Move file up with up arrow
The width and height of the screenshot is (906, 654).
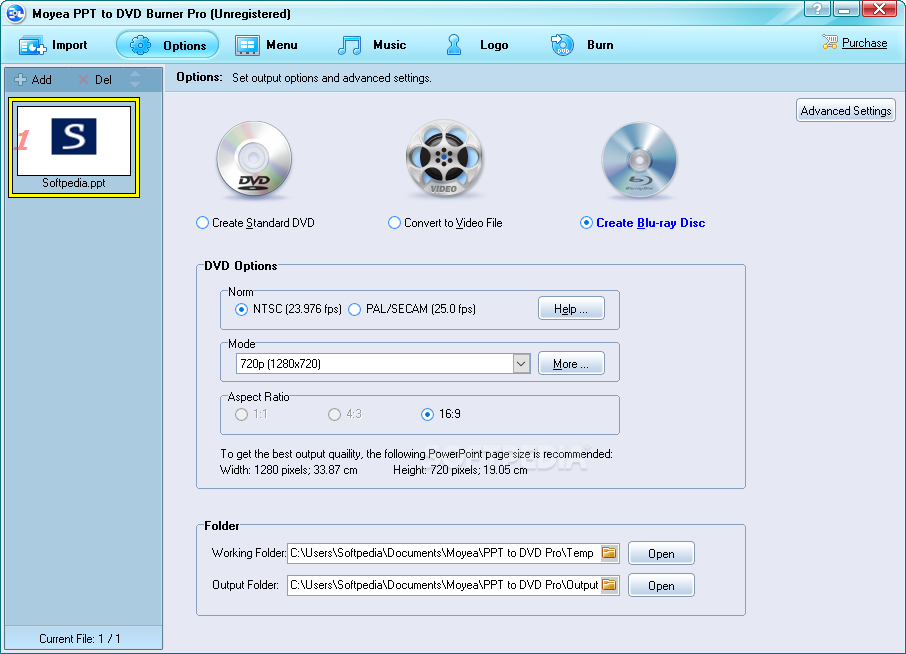coord(135,73)
